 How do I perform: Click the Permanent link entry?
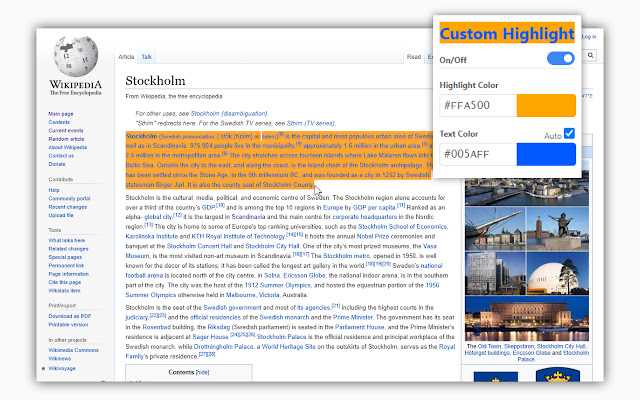click(x=66, y=265)
